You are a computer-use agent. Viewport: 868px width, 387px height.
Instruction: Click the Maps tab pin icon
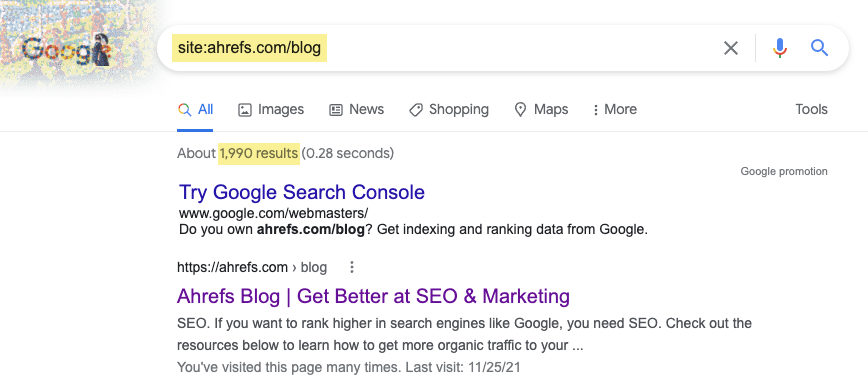tap(520, 110)
